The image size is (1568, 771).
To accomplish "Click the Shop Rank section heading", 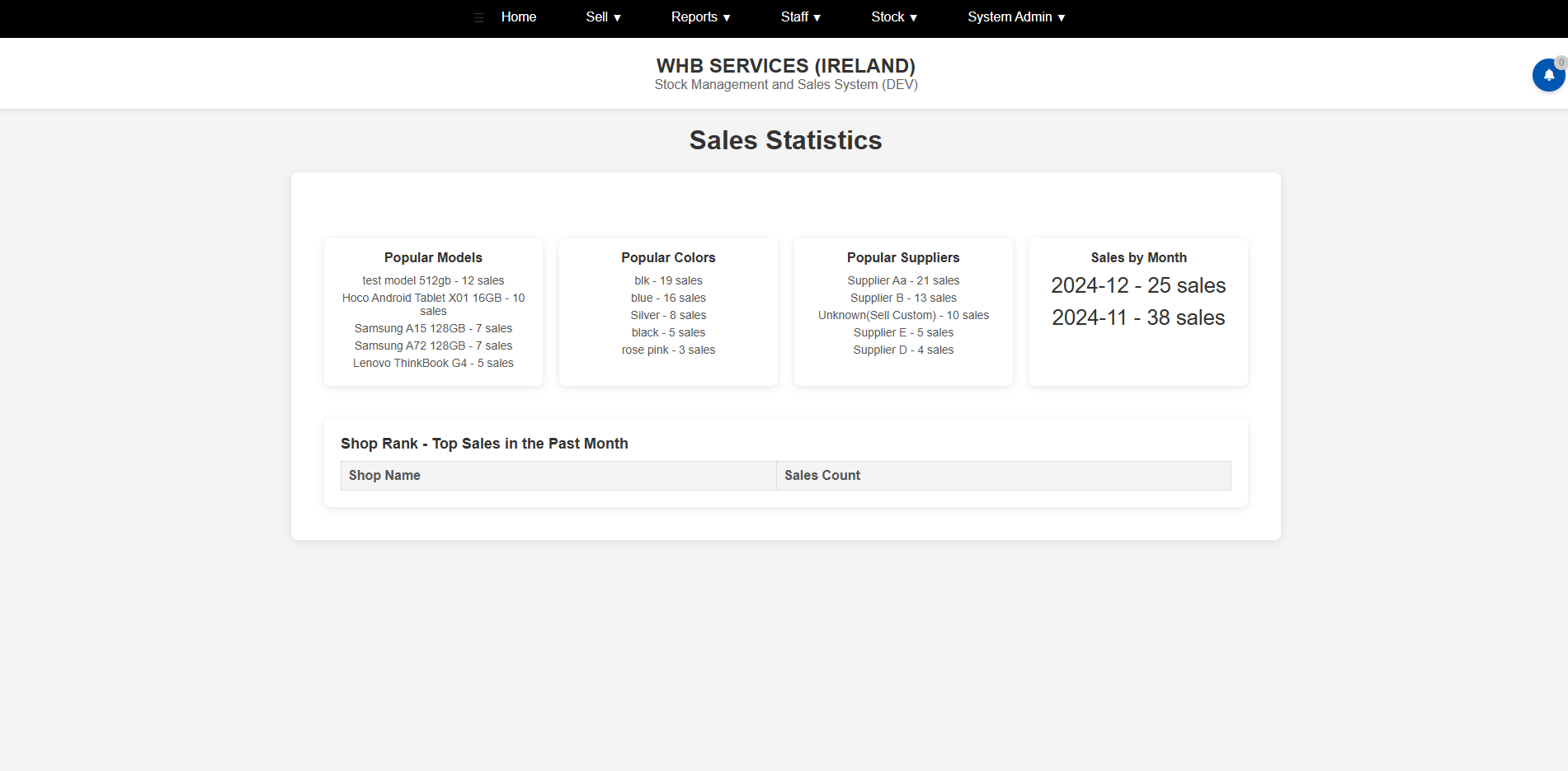I will pyautogui.click(x=484, y=444).
